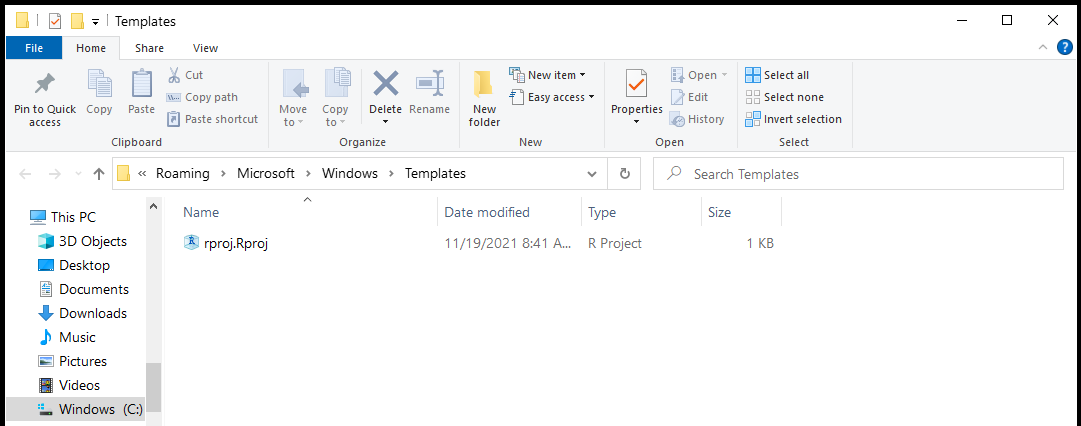Click the Delete icon in Organize group

385,84
